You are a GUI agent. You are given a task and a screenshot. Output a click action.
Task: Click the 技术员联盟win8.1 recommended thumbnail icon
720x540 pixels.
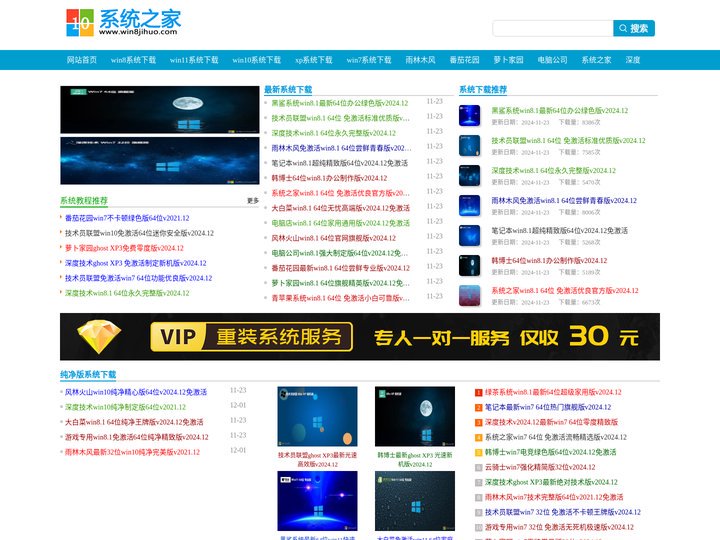469,146
